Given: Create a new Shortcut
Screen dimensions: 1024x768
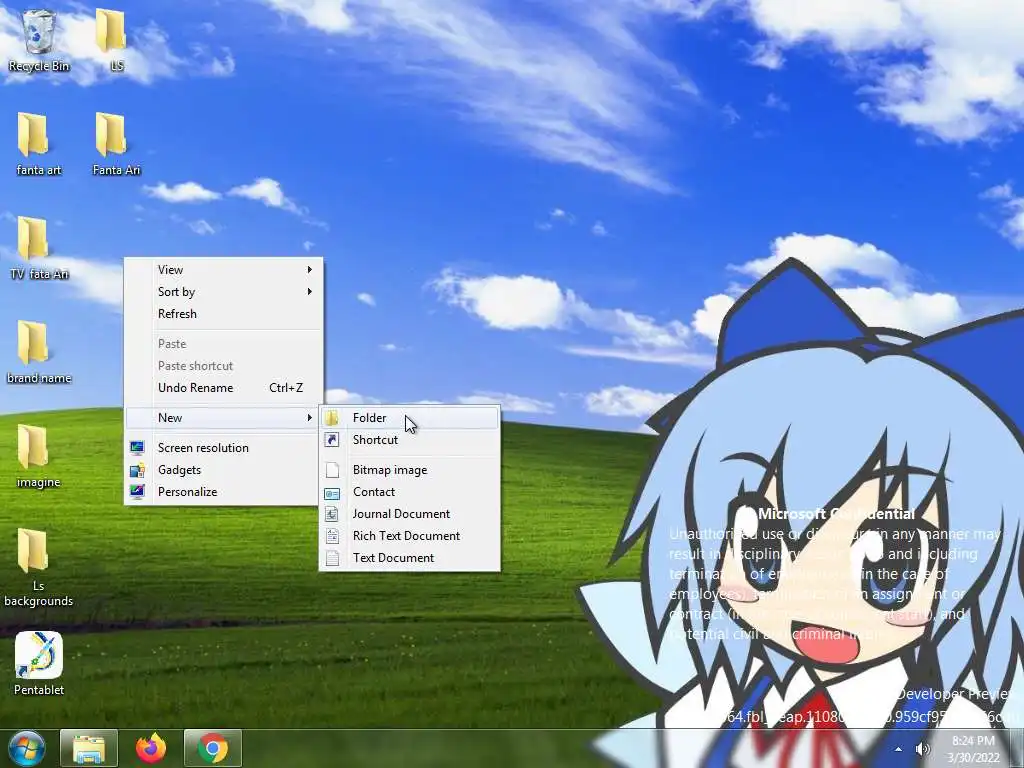Looking at the screenshot, I should (x=409, y=440).
